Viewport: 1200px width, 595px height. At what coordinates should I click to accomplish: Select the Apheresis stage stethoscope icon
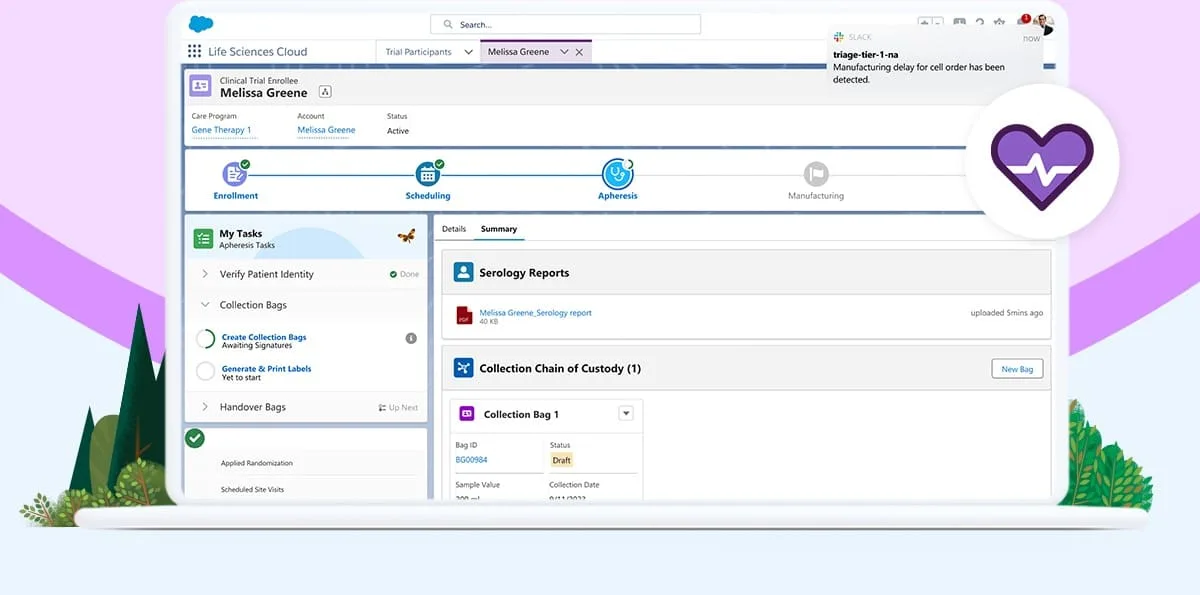[618, 174]
